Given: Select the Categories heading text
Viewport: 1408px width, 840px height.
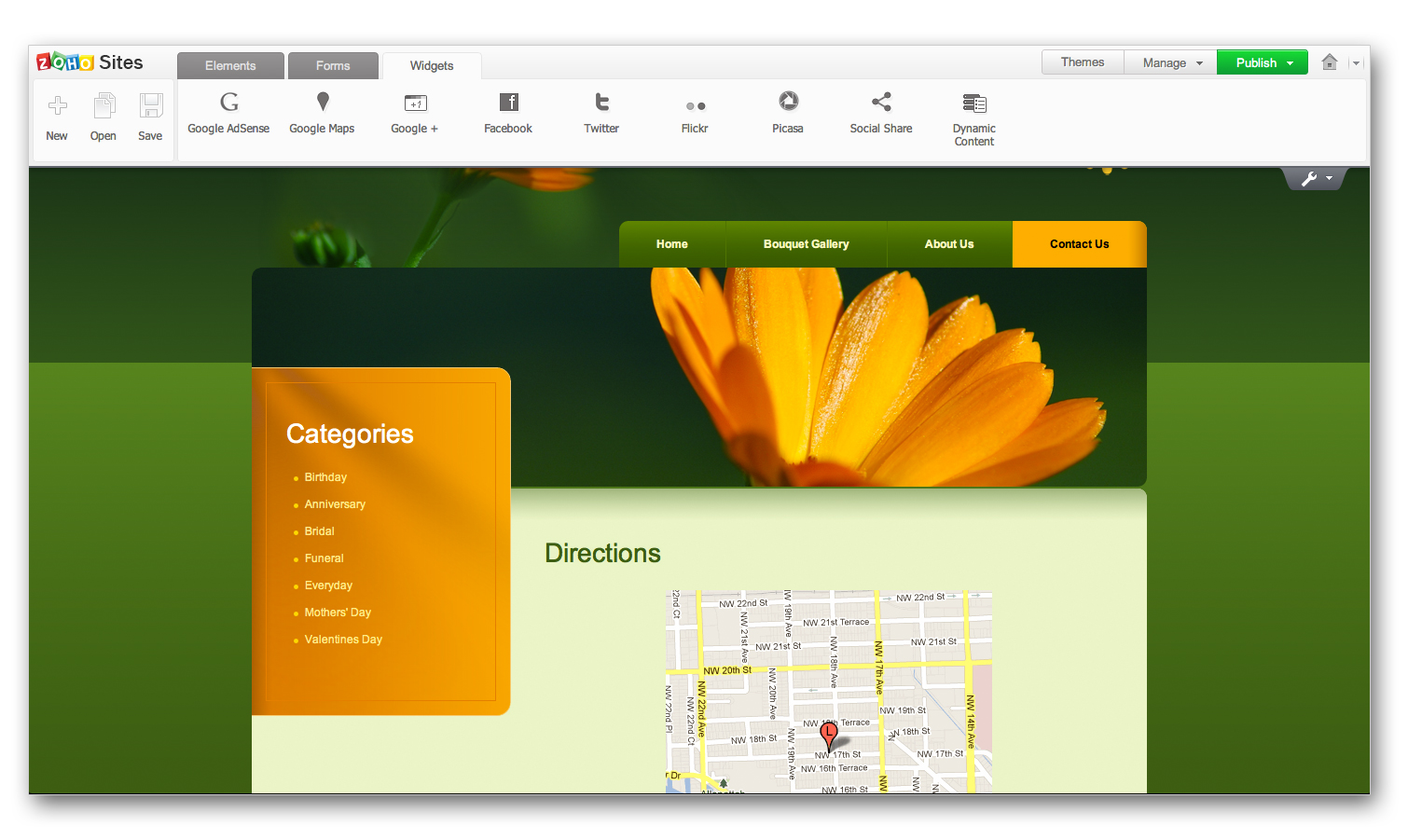Looking at the screenshot, I should click(x=350, y=434).
